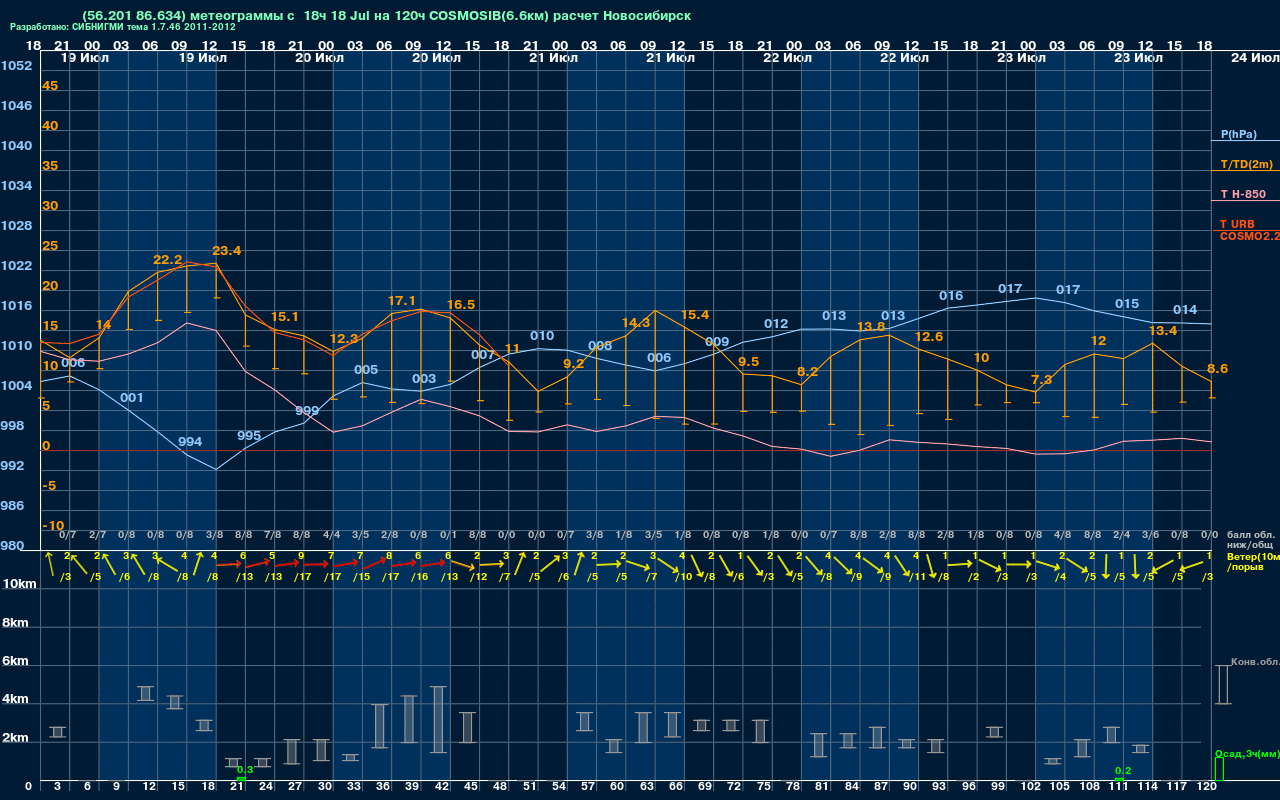Click the 1052 pressure axis value
Viewport: 1280px width, 800px height.
tap(16, 66)
